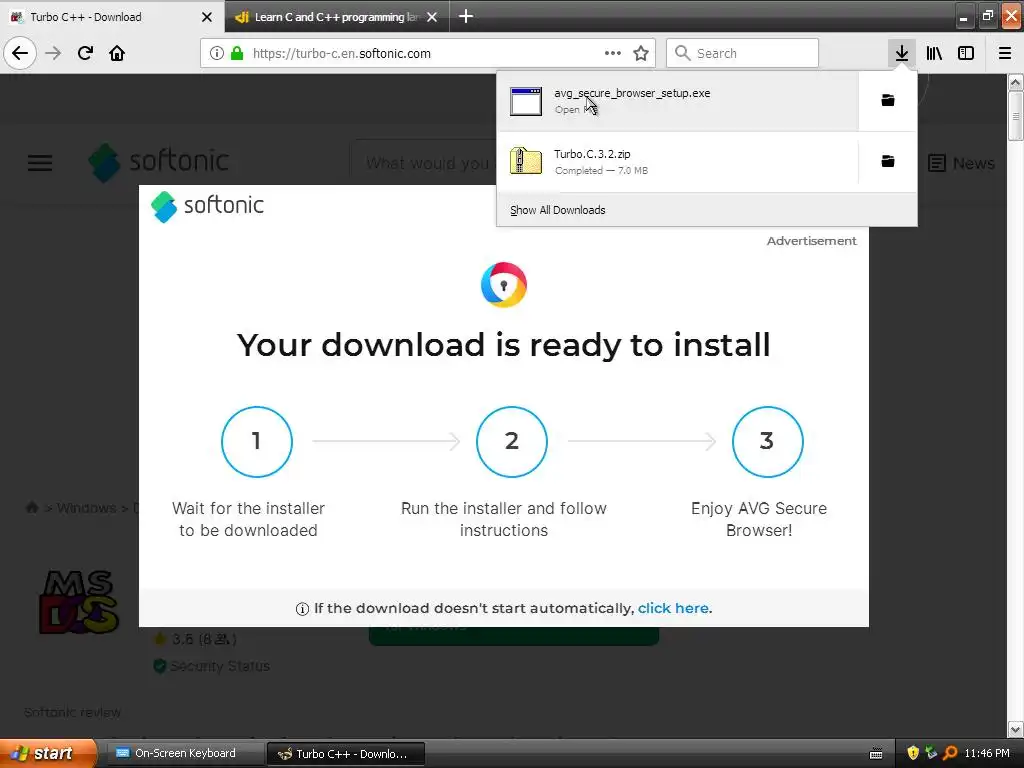This screenshot has width=1024, height=768.
Task: Open a new browser tab
Action: tap(466, 16)
